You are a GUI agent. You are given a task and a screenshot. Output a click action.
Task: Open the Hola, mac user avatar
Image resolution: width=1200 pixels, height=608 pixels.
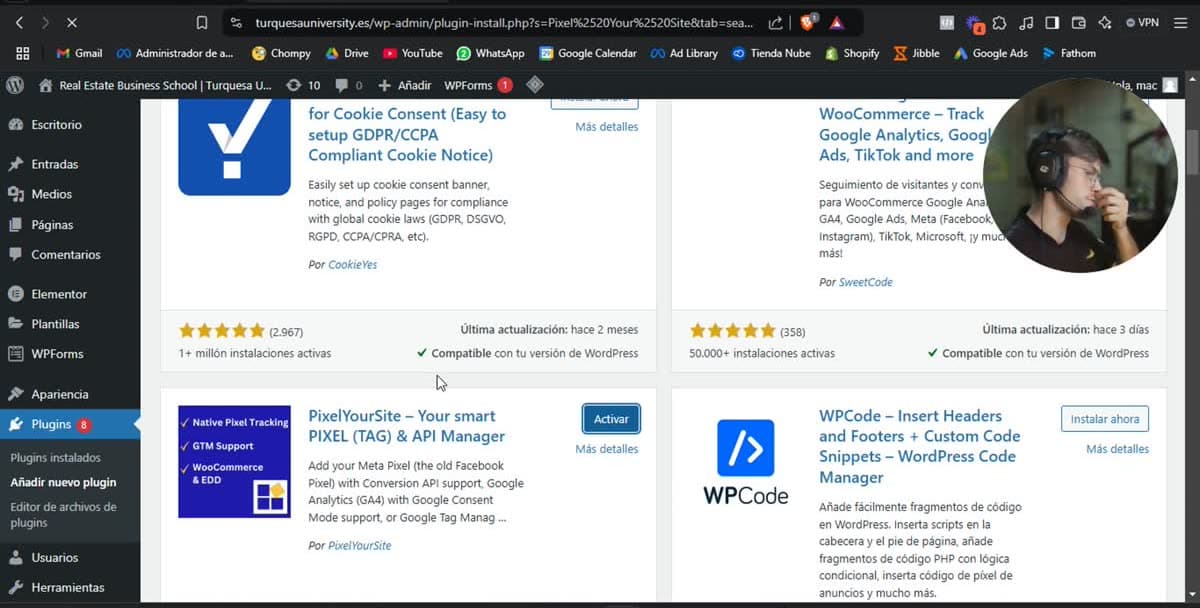[x=1170, y=85]
